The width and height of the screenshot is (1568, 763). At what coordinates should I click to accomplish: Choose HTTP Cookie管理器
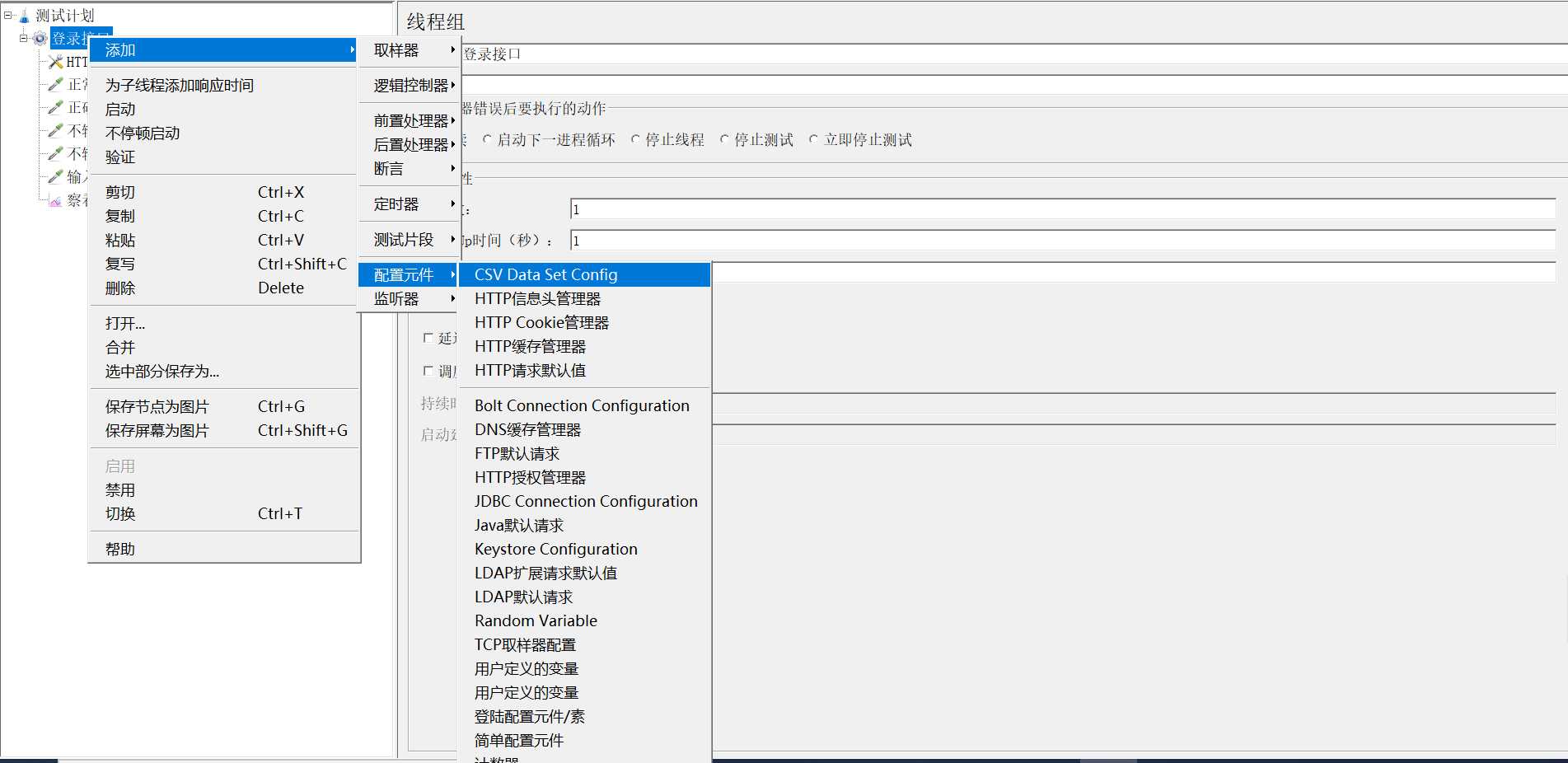[584, 322]
